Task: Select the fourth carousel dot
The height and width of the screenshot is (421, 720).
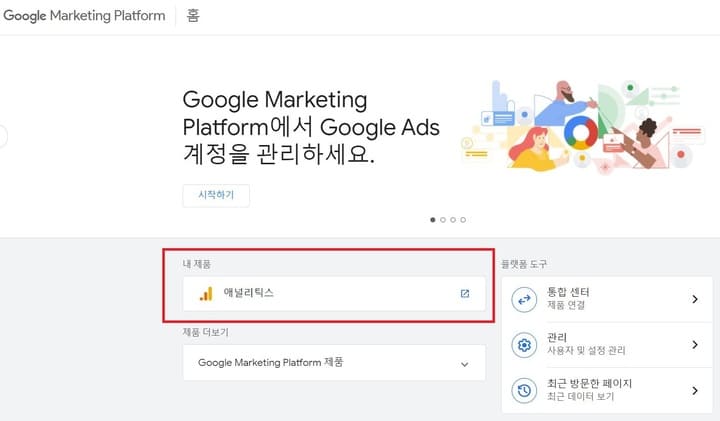Action: pyautogui.click(x=463, y=220)
